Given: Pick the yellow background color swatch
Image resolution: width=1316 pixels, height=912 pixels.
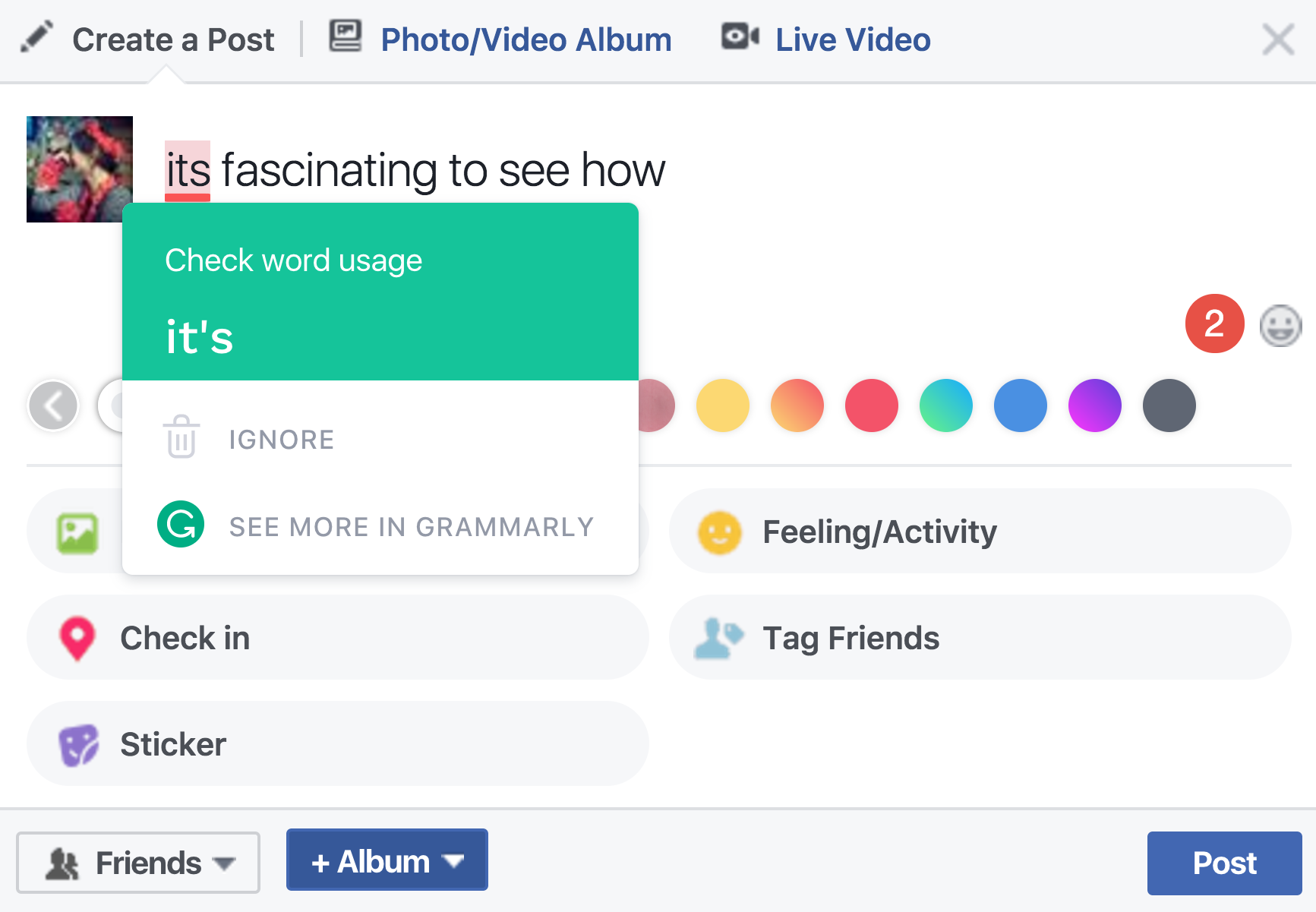Looking at the screenshot, I should pyautogui.click(x=722, y=406).
